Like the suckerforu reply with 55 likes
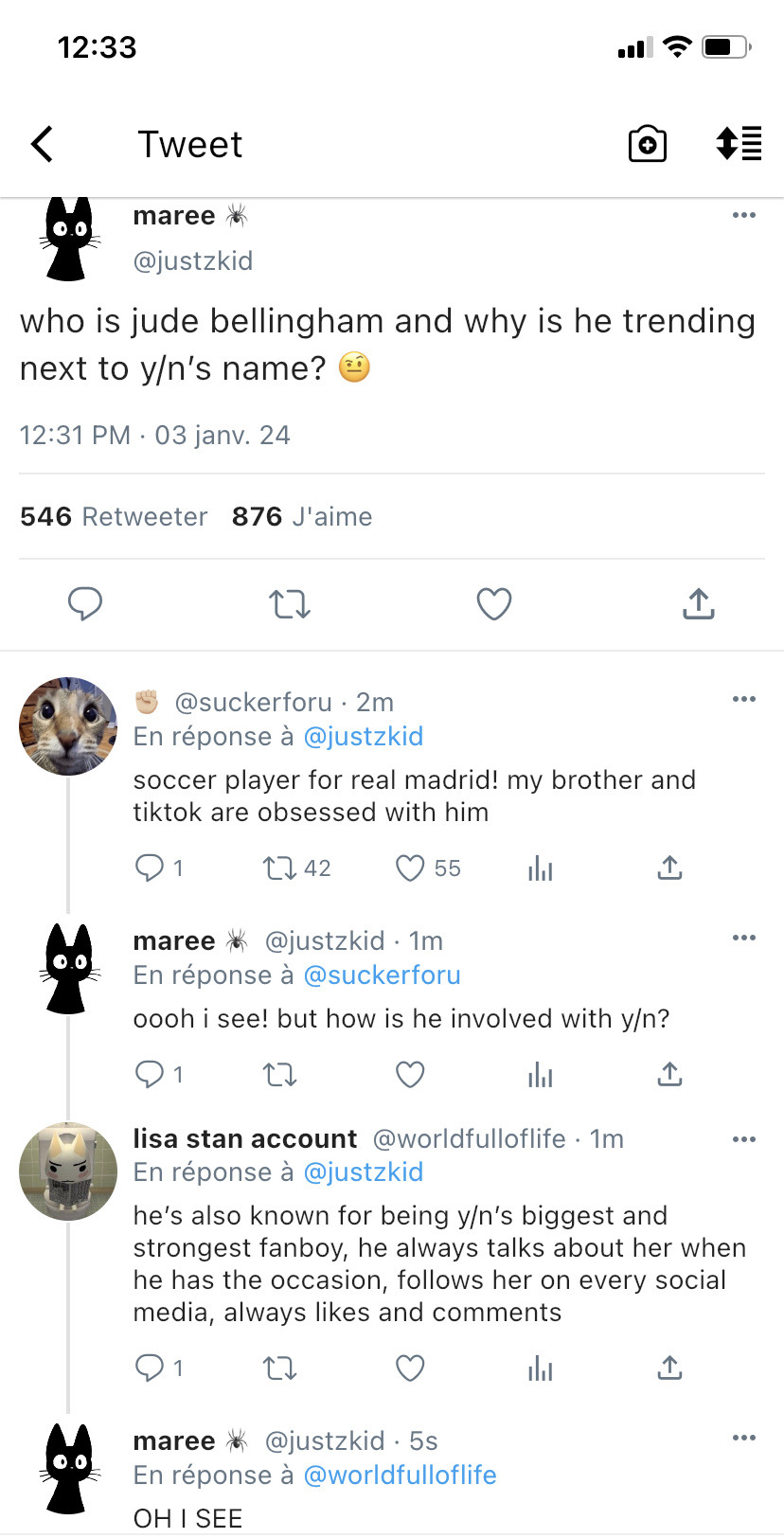784x1538 pixels. click(410, 867)
